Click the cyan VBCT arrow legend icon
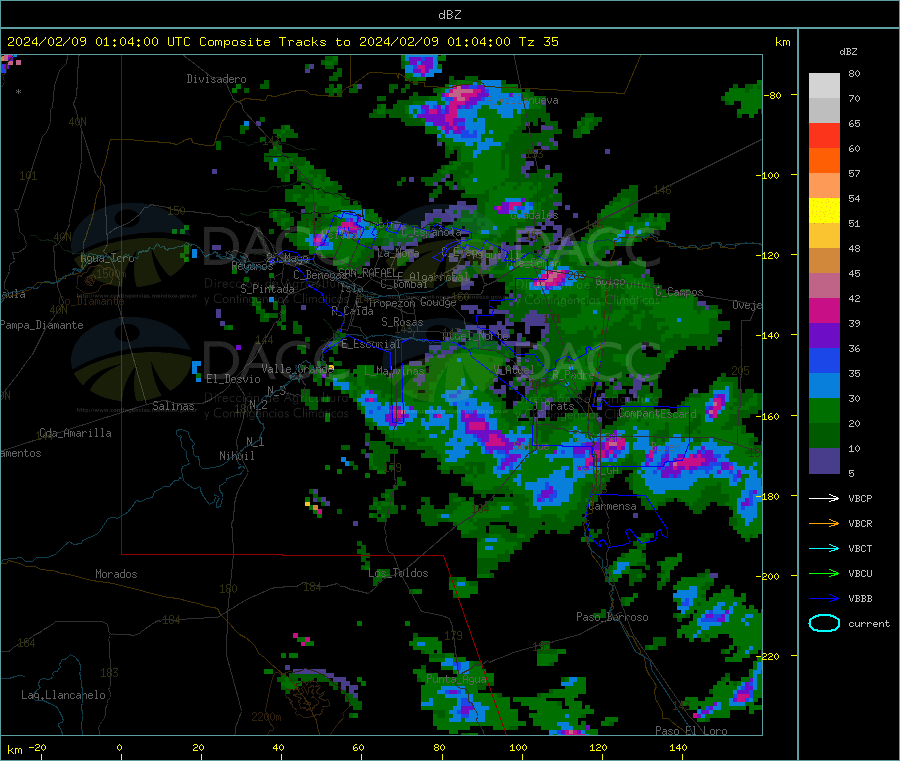 click(x=824, y=548)
